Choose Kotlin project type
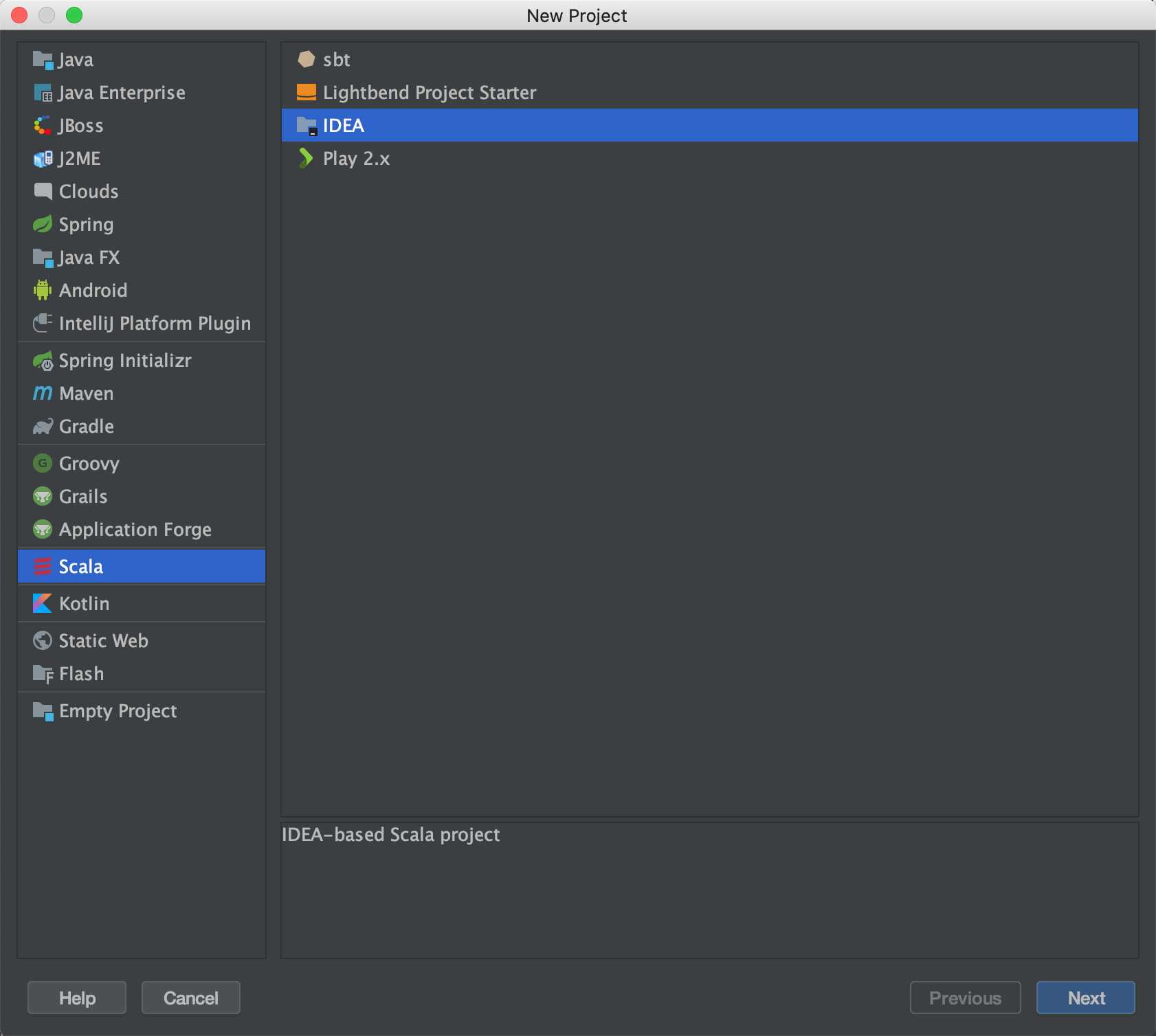The height and width of the screenshot is (1036, 1156). click(142, 604)
